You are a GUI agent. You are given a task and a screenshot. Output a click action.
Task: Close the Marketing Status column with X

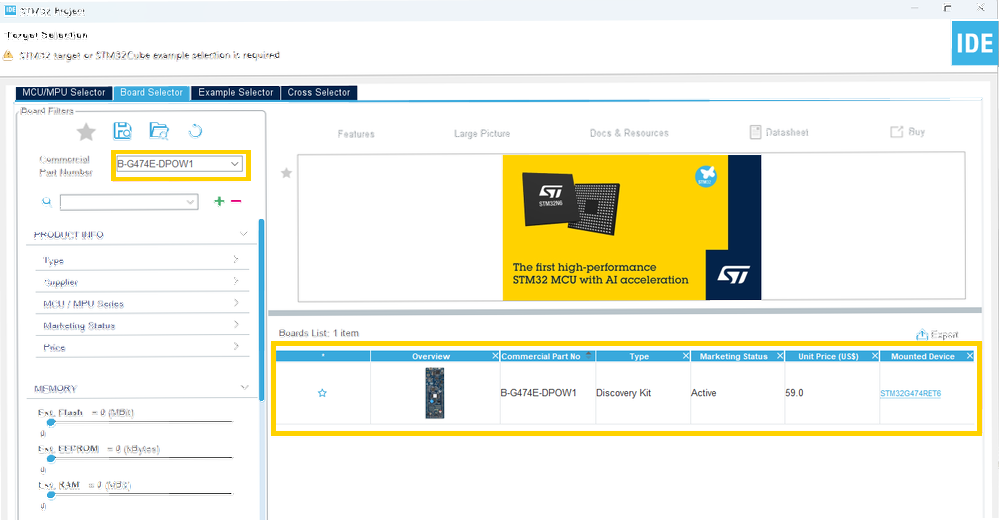(780, 356)
